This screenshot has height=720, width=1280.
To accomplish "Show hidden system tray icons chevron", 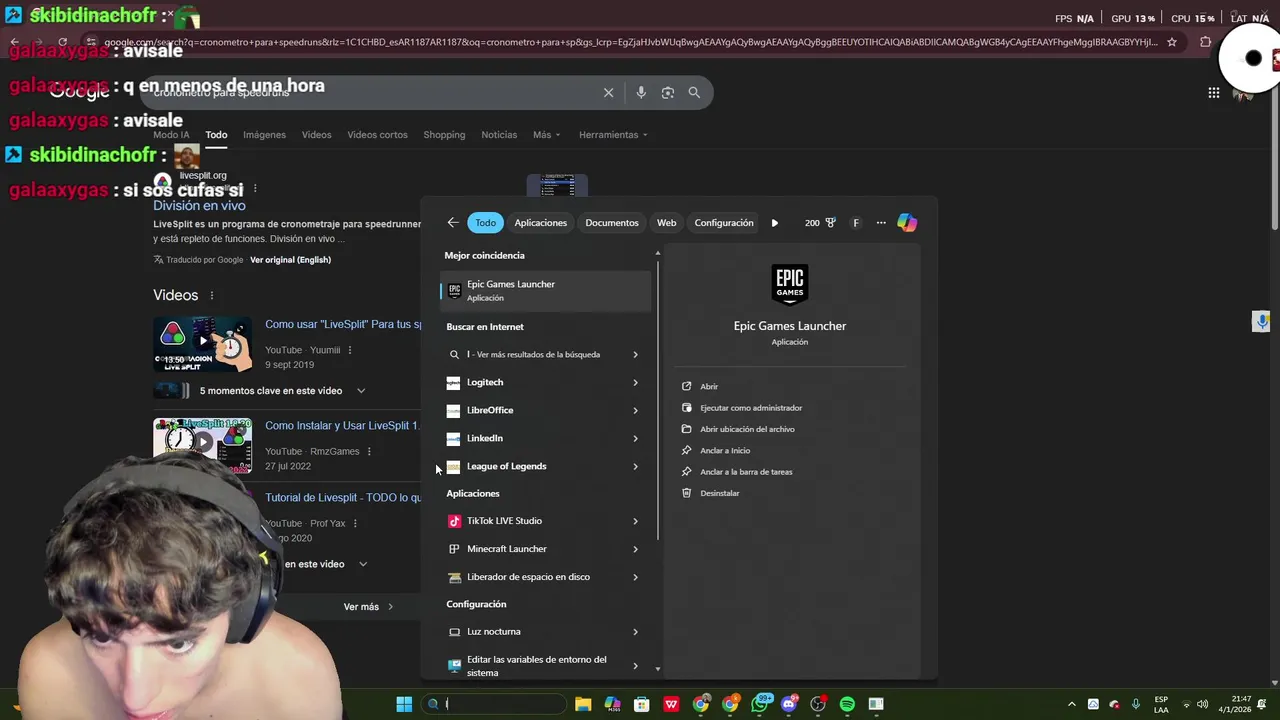I will tap(1072, 704).
